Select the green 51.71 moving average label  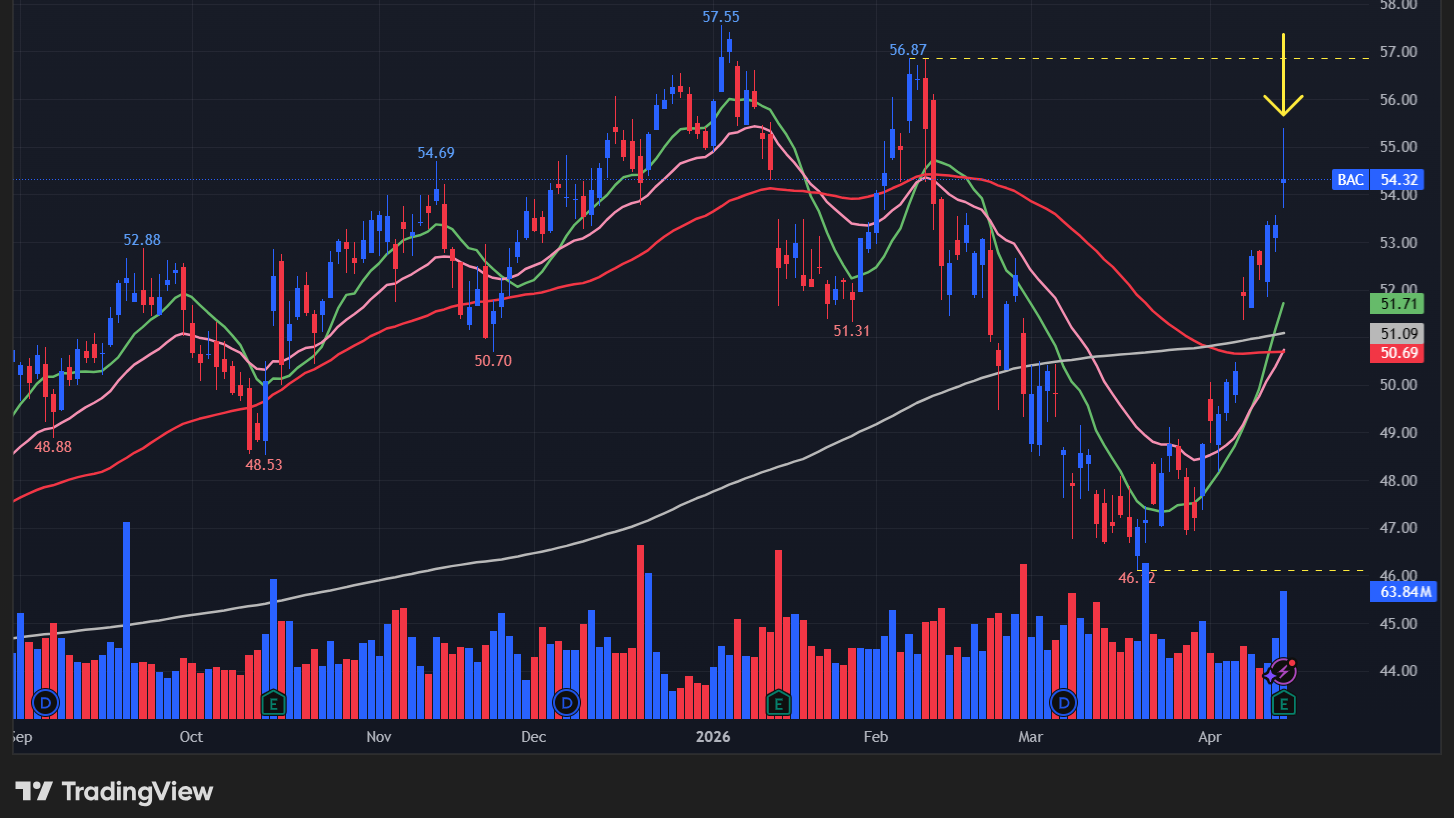(1395, 302)
